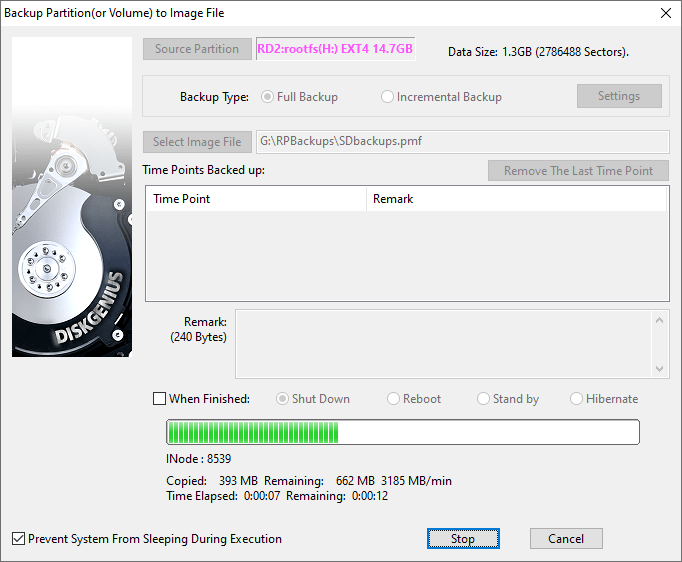The height and width of the screenshot is (562, 682).
Task: Choose the Hibernate radio option
Action: [x=577, y=399]
